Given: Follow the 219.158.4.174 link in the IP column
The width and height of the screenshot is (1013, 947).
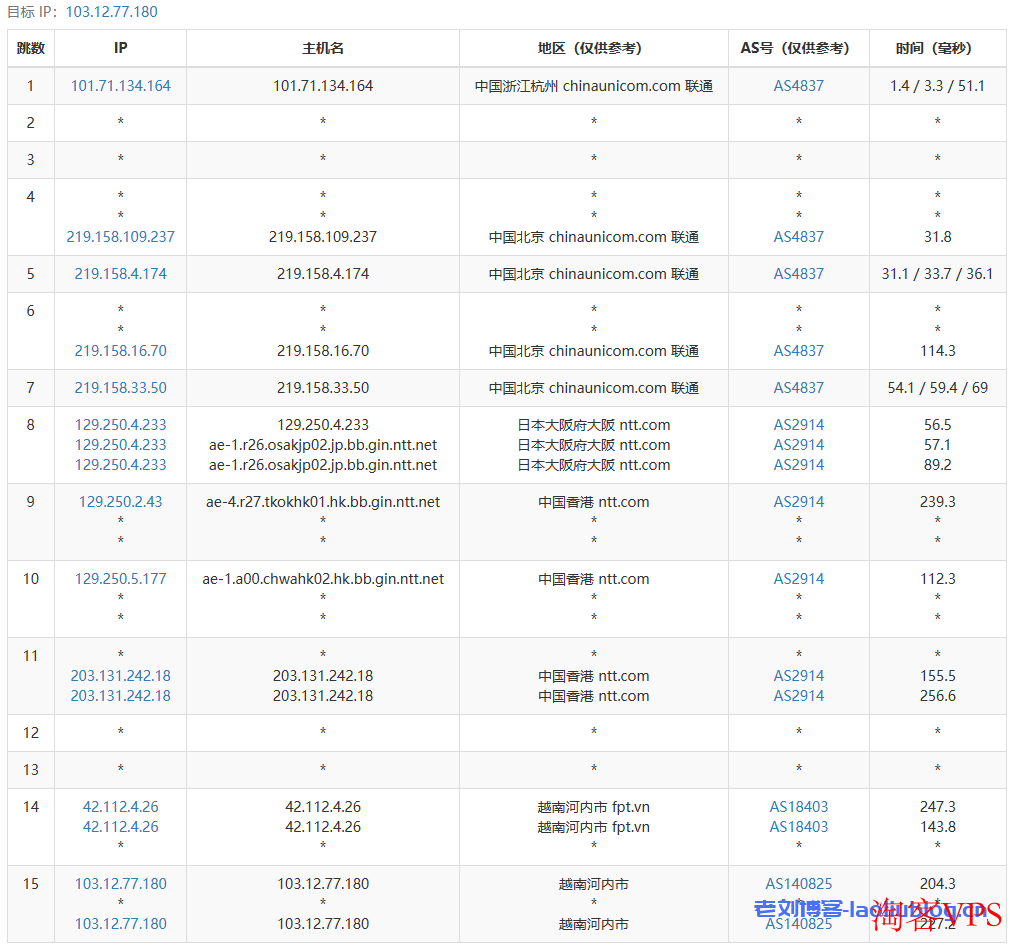Looking at the screenshot, I should coord(121,274).
